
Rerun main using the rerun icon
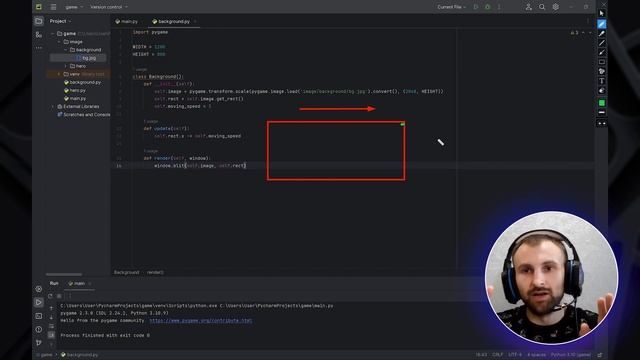point(50,296)
